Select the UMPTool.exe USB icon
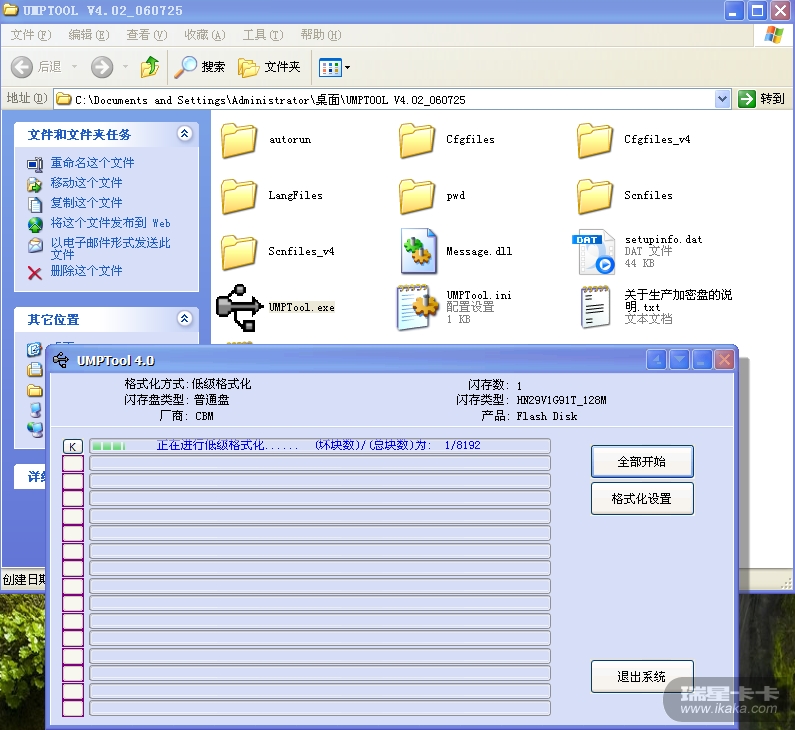Image resolution: width=795 pixels, height=730 pixels. point(239,308)
